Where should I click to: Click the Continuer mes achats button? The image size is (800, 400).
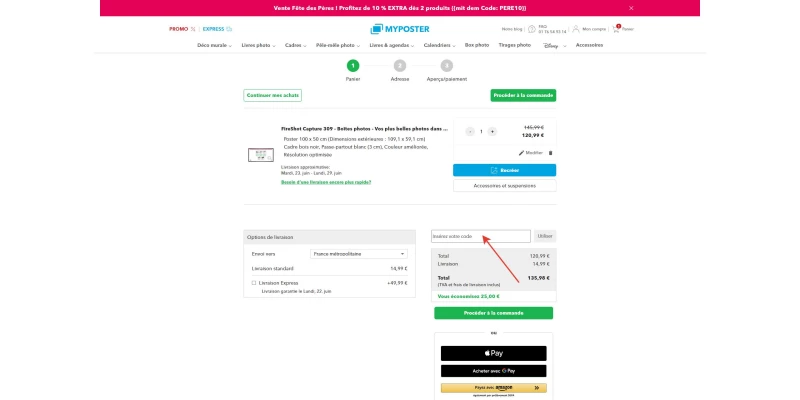coord(272,95)
